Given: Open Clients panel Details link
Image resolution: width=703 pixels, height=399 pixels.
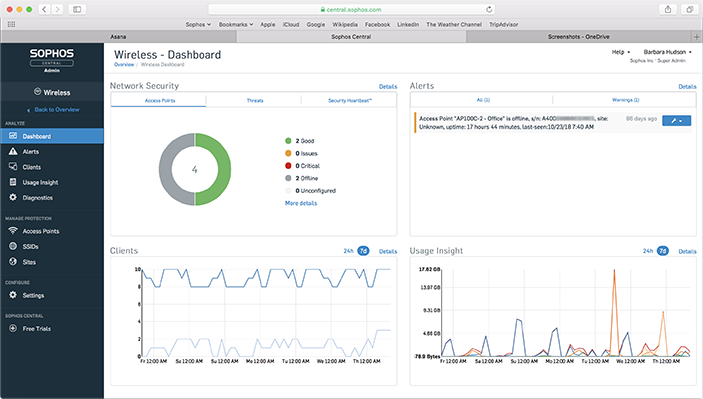Looking at the screenshot, I should point(388,252).
